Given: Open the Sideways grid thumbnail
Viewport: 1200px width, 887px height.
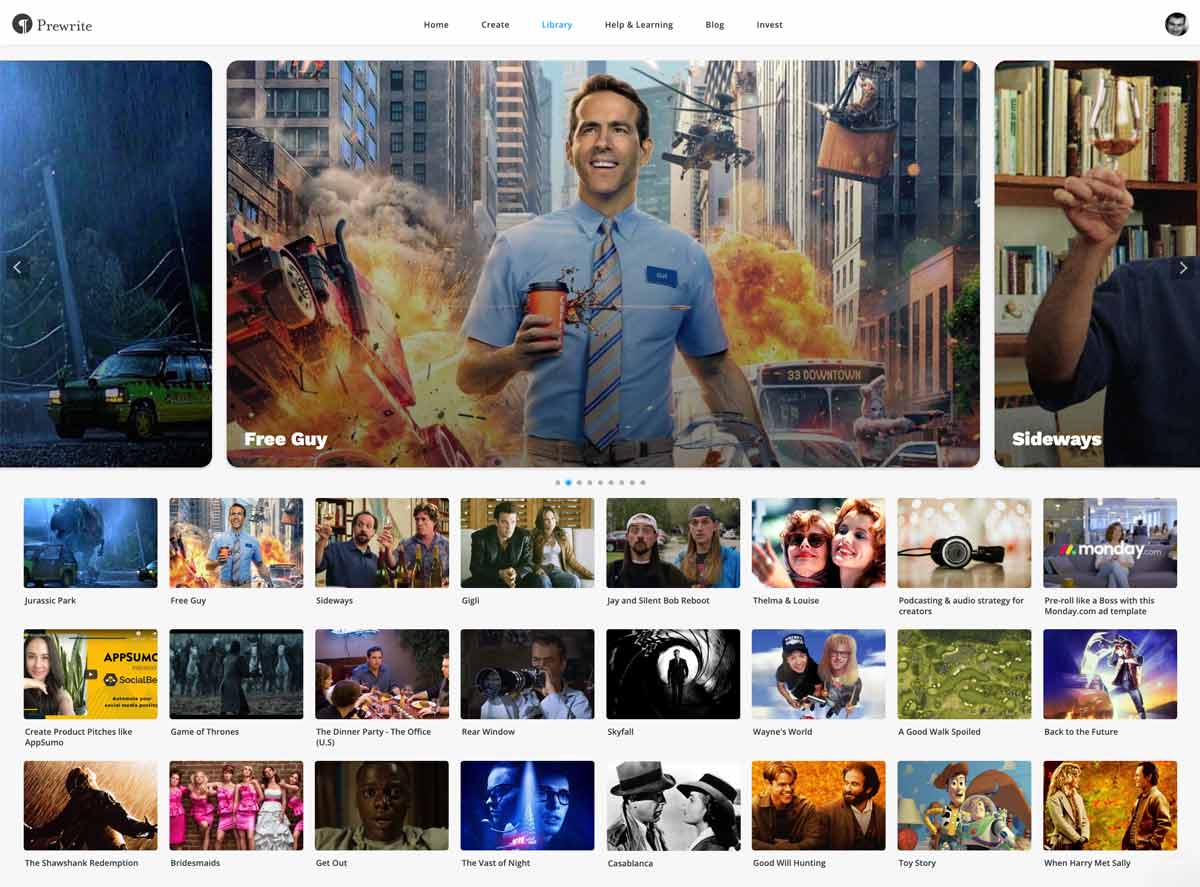Looking at the screenshot, I should tap(382, 543).
